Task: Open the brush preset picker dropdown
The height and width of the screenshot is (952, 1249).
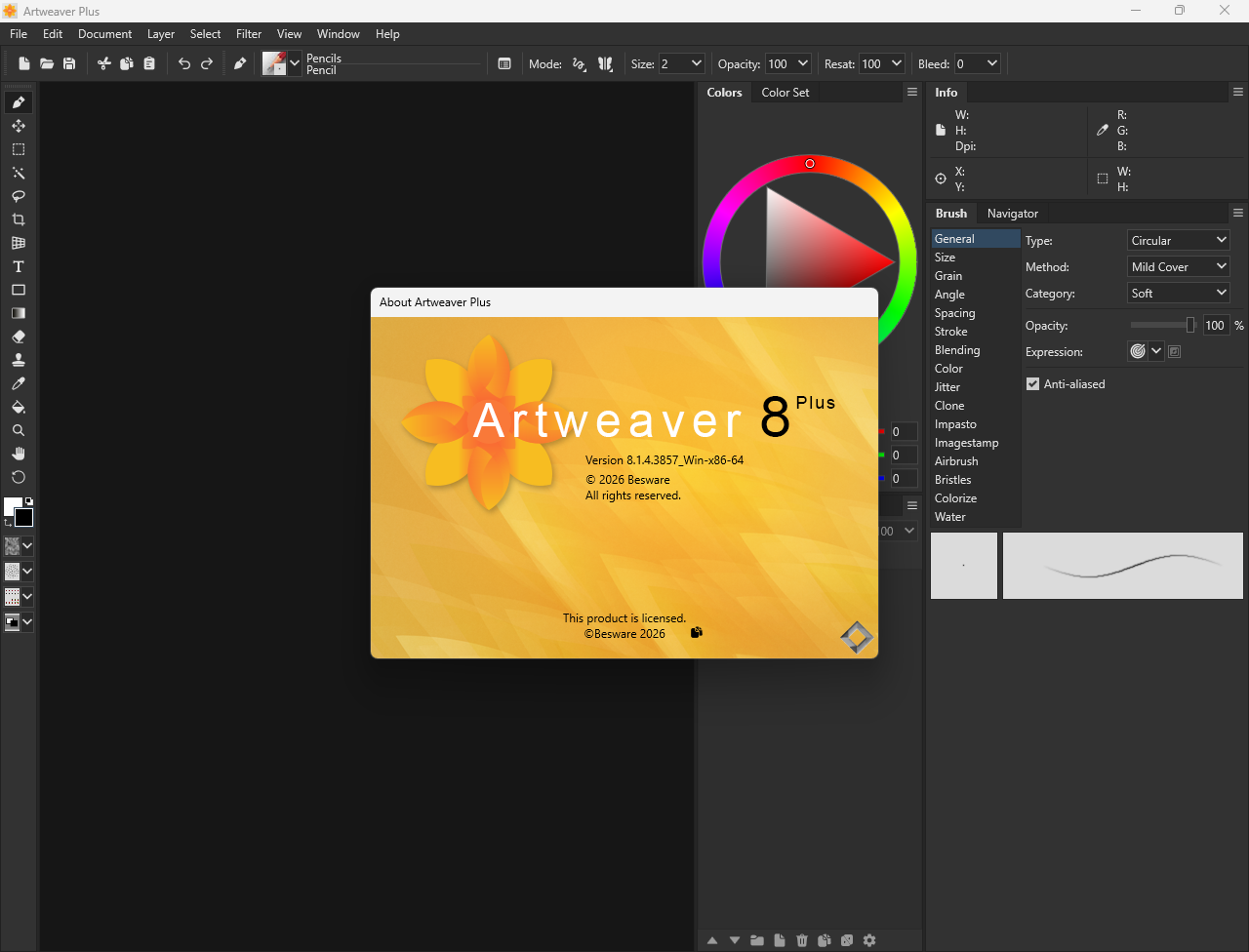Action: 295,63
